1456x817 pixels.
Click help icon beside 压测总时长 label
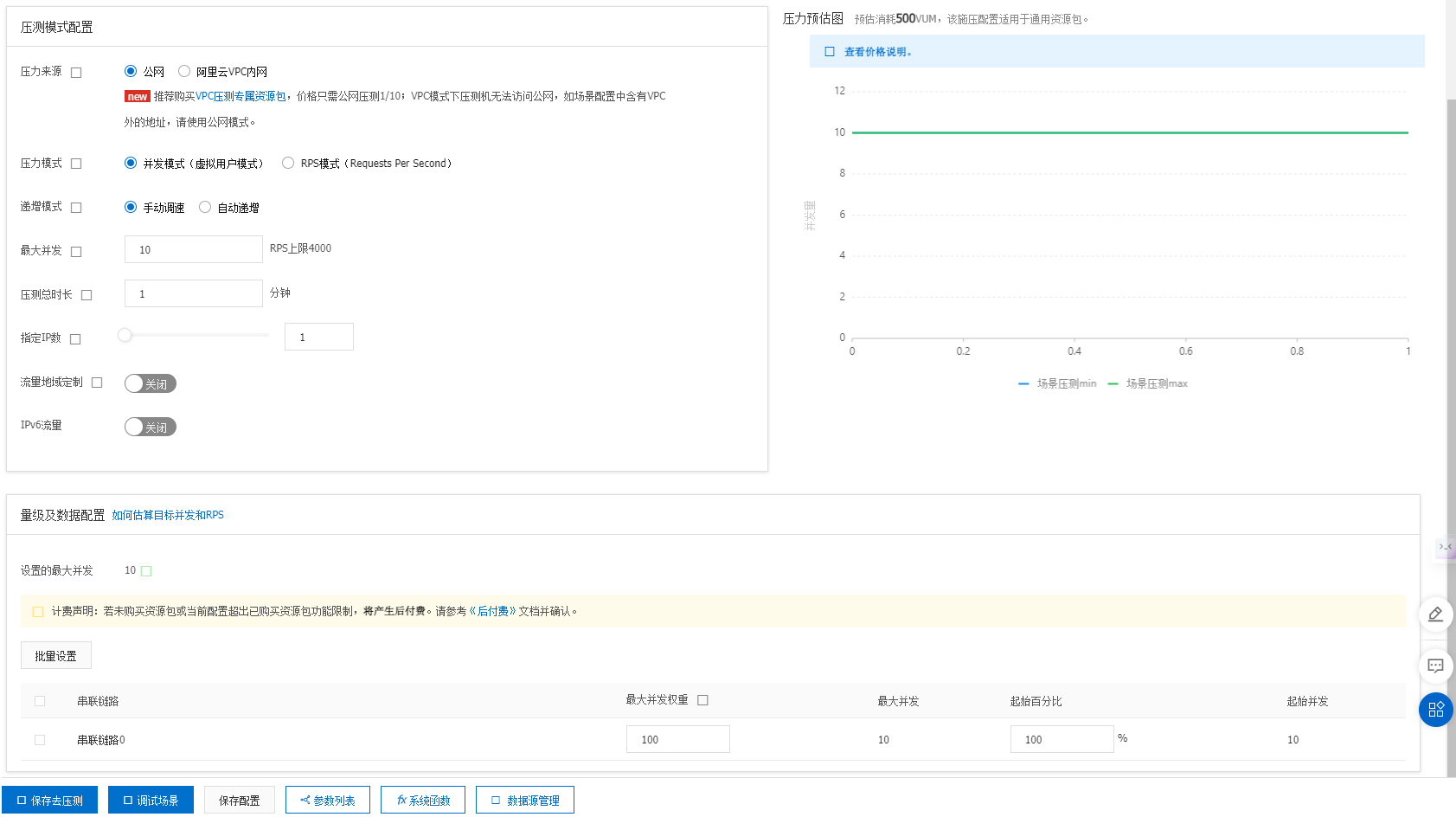click(x=87, y=295)
